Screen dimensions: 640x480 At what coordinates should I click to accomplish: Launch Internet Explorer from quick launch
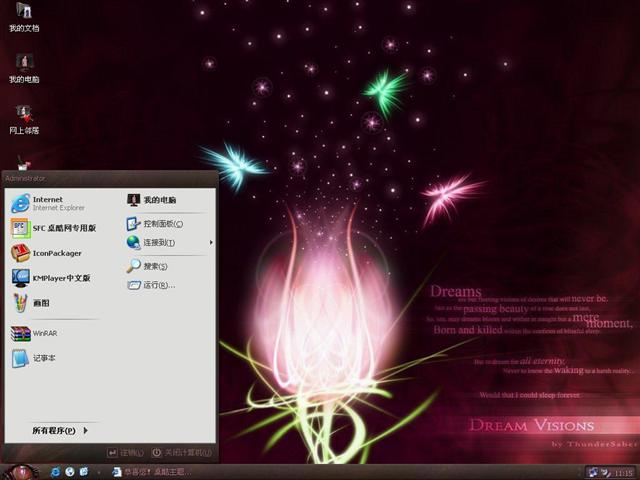click(55, 472)
